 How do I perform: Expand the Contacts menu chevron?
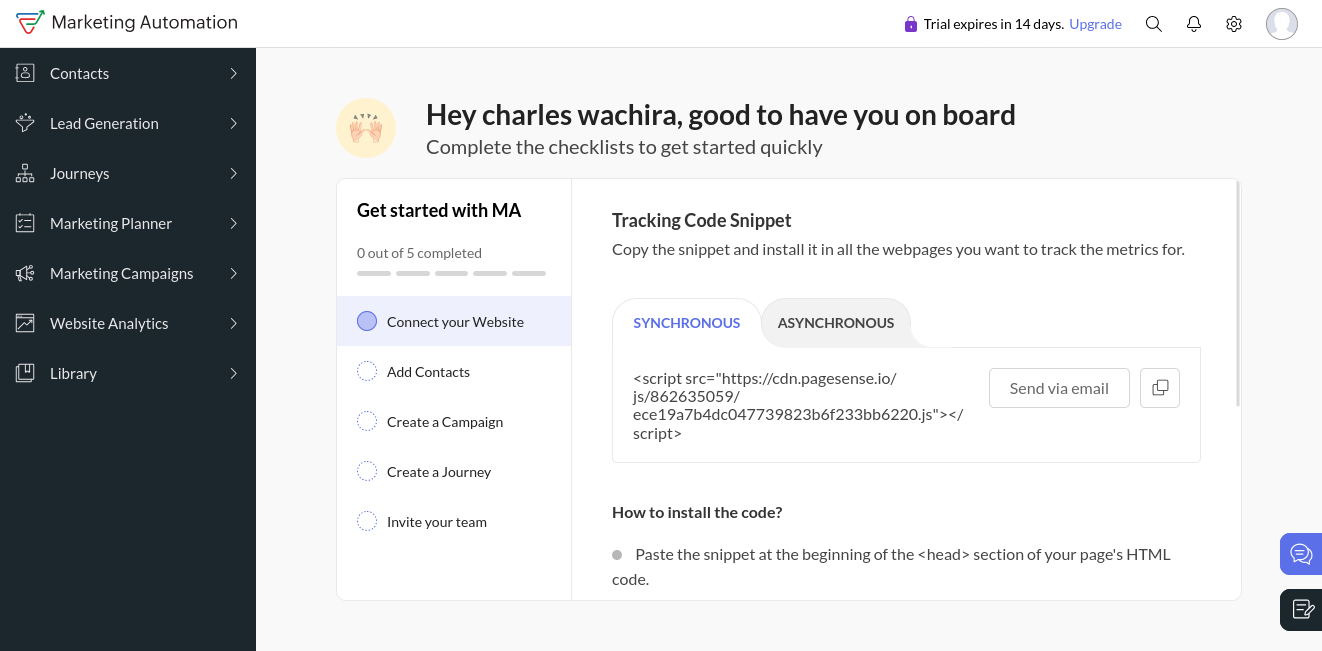point(233,73)
